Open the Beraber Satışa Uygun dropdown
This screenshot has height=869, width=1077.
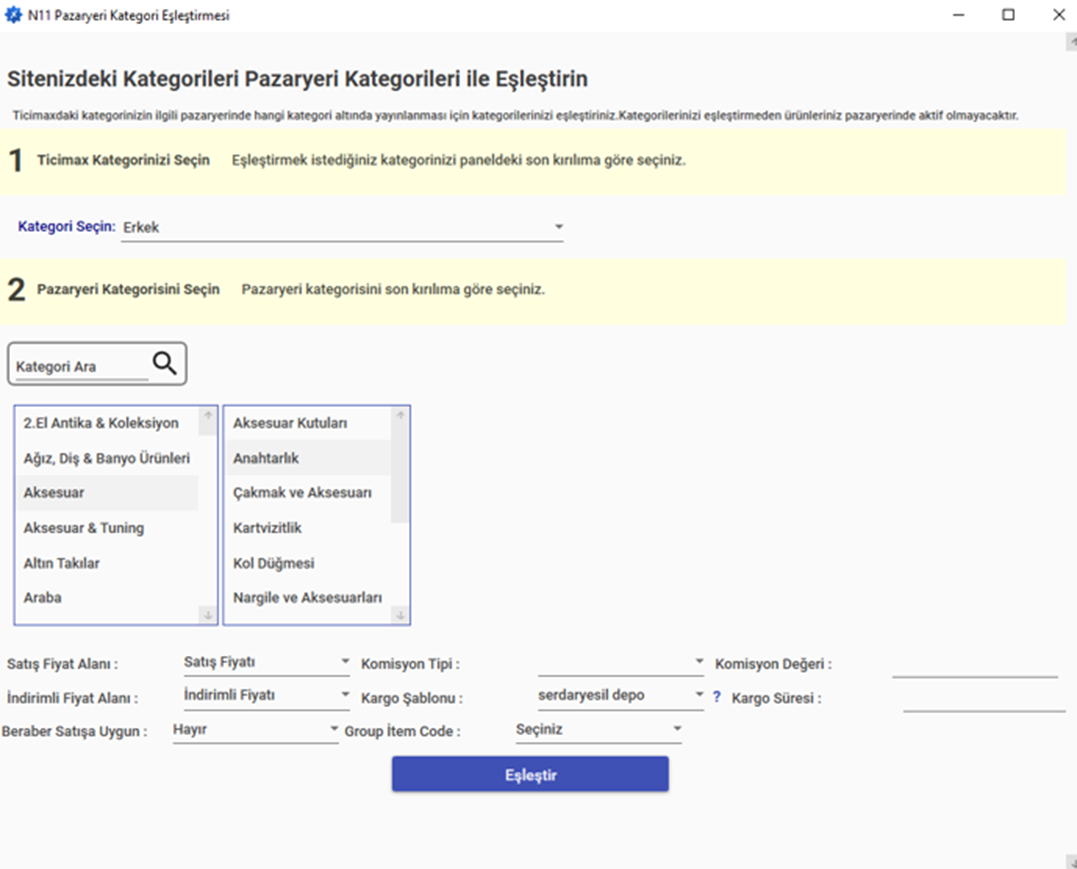256,730
